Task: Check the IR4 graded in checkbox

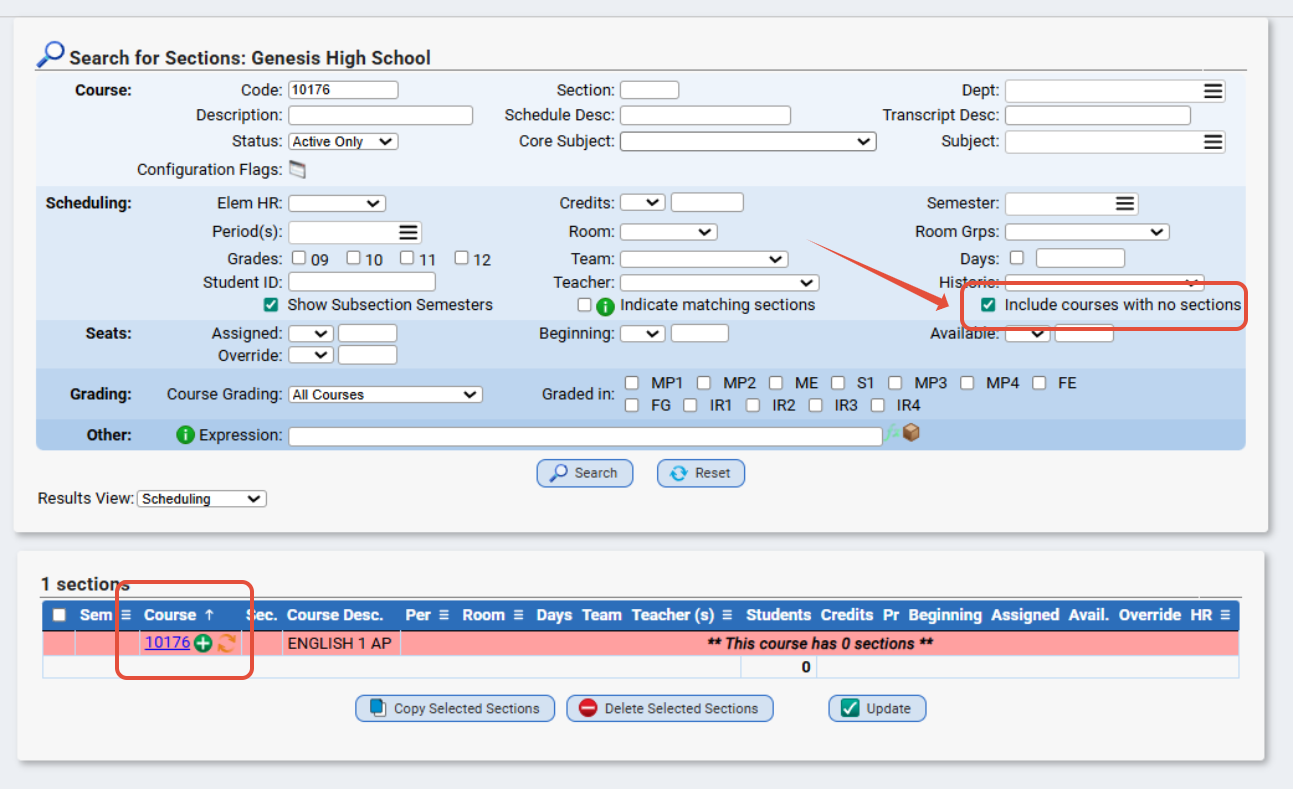Action: point(877,405)
